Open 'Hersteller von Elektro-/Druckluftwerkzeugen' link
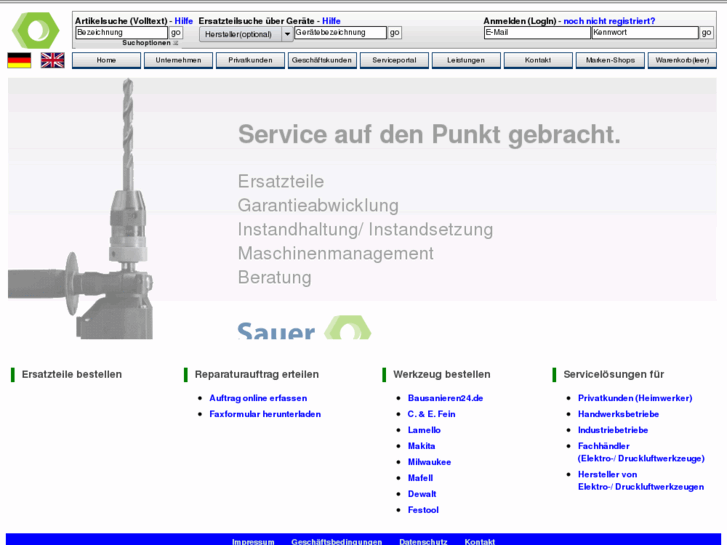727x545 pixels. pos(640,481)
